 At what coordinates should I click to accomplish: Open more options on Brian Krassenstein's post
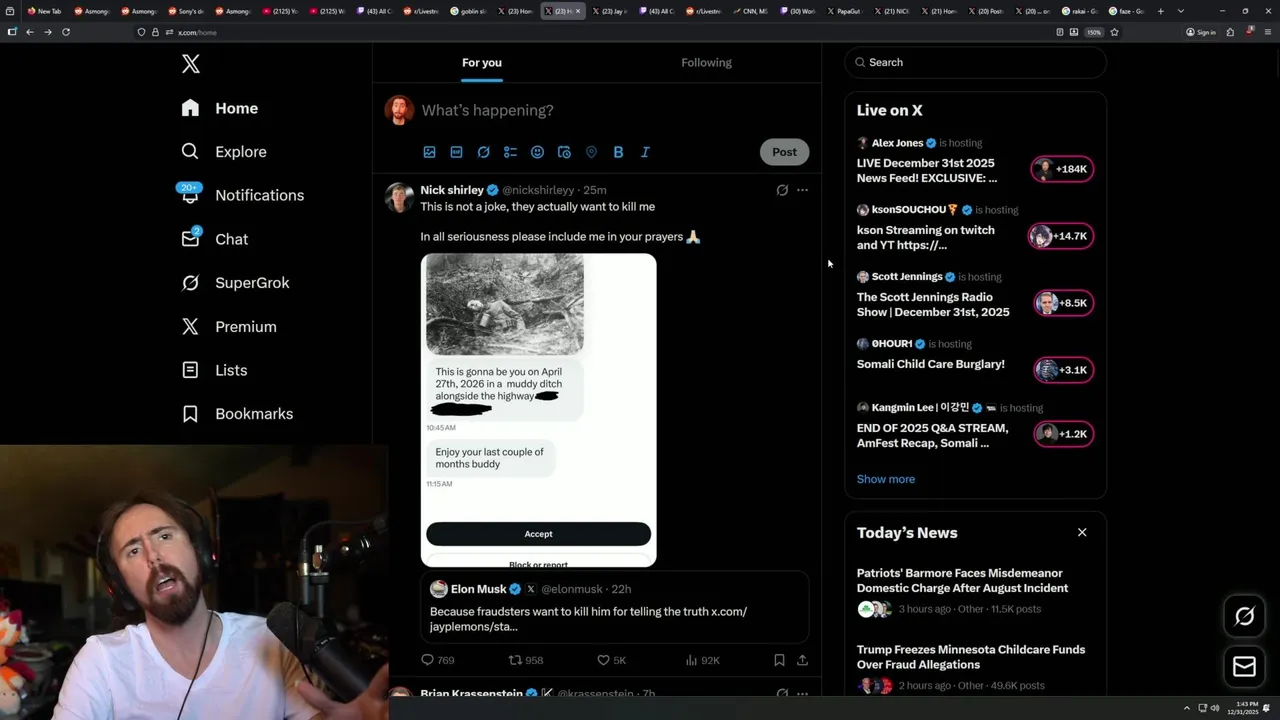(802, 693)
